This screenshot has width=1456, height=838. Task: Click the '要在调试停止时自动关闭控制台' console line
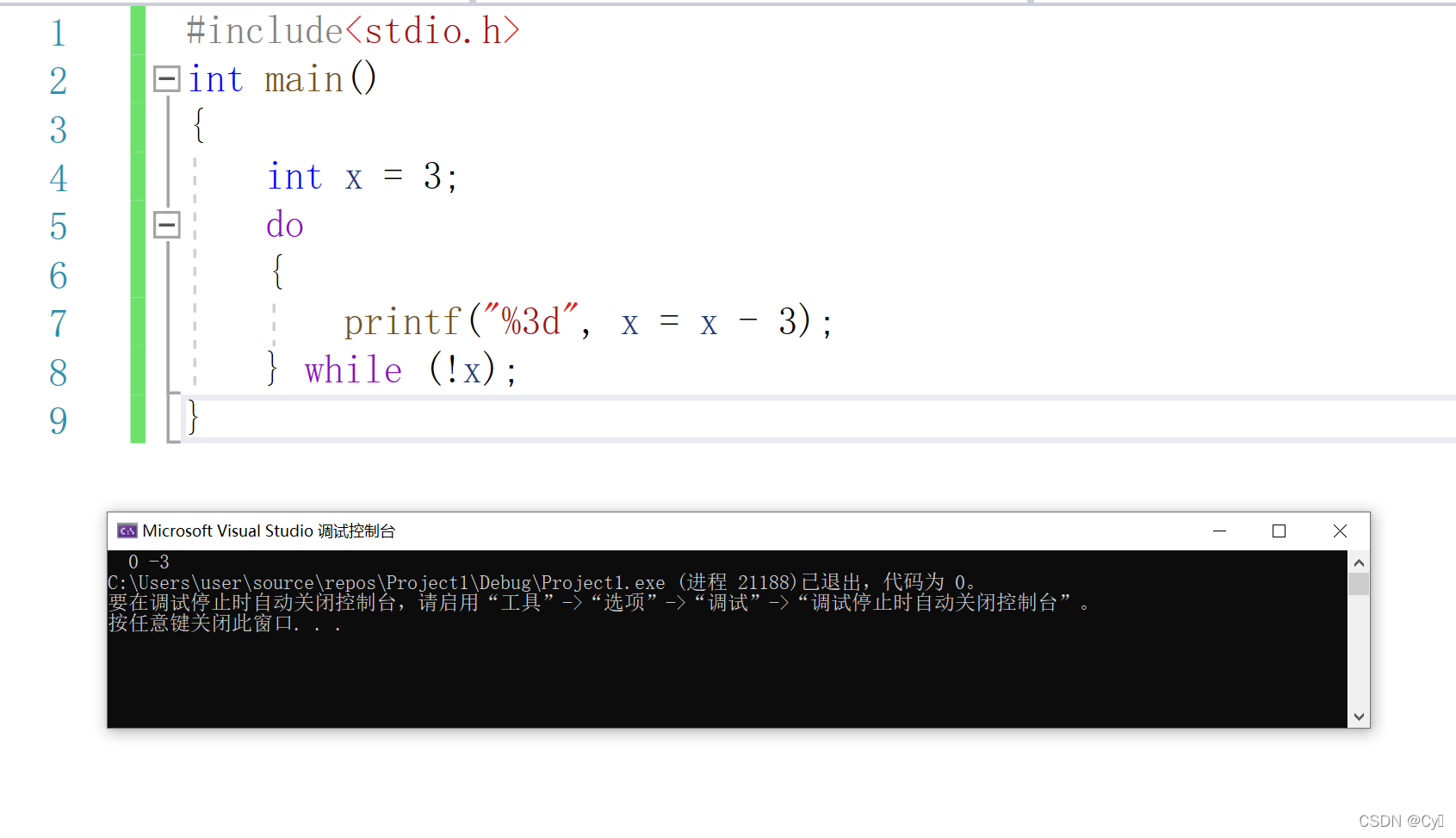599,603
